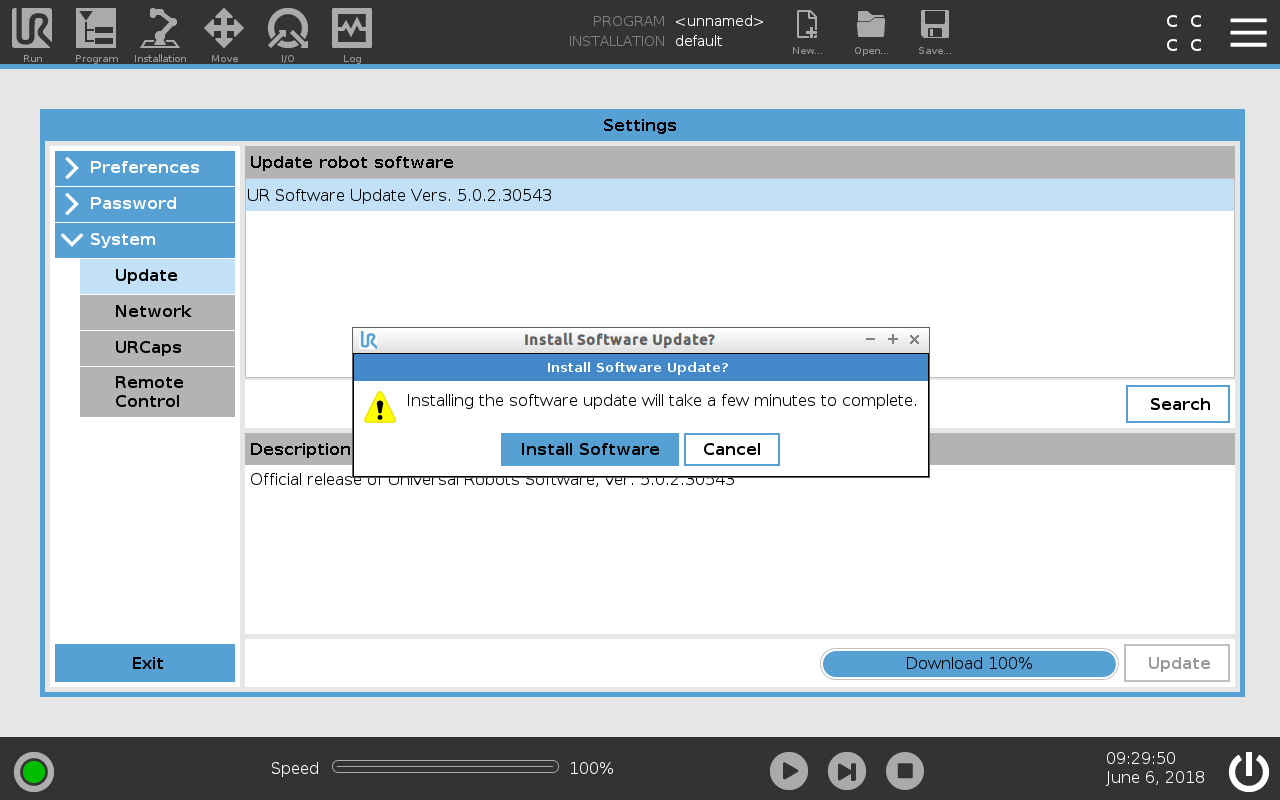Select URCaps in System settings
This screenshot has height=800, width=1280.
(157, 348)
